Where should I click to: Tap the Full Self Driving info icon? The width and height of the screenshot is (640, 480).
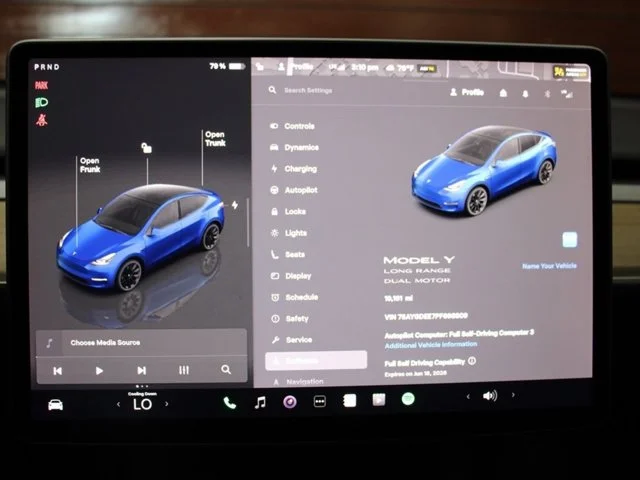tap(472, 361)
